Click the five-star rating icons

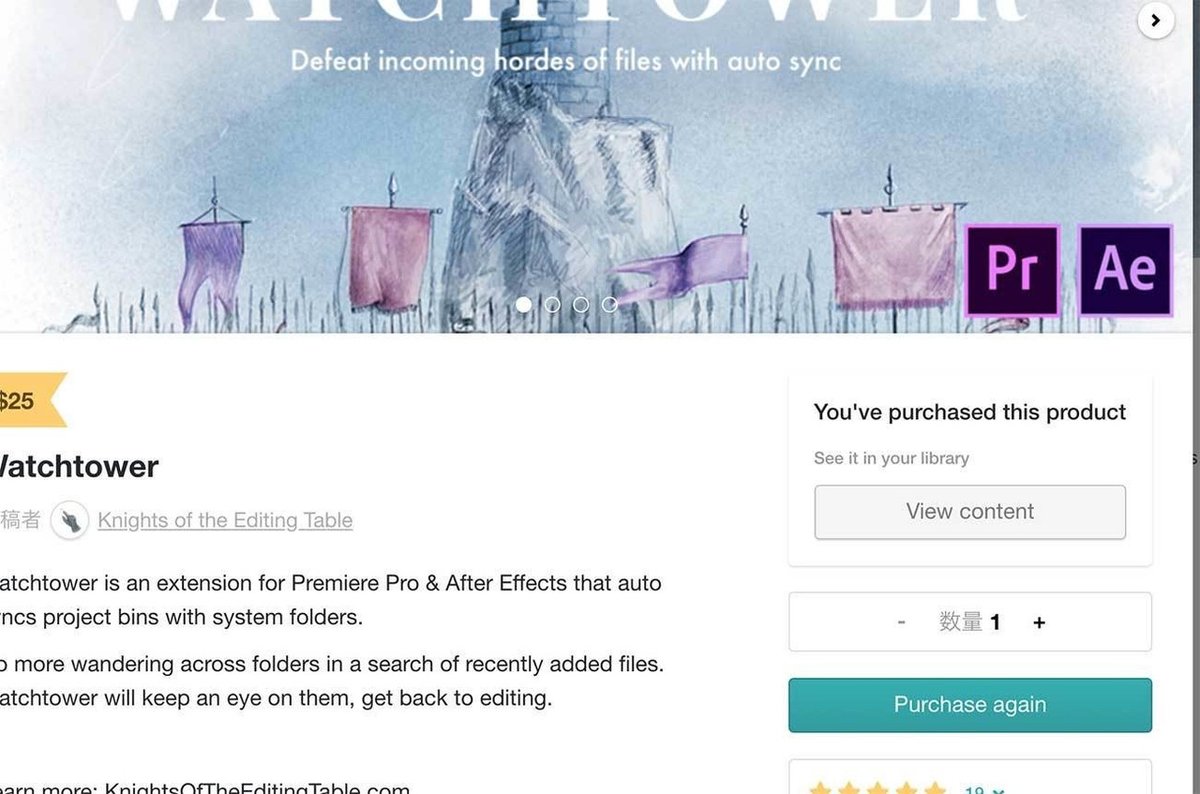pos(877,788)
